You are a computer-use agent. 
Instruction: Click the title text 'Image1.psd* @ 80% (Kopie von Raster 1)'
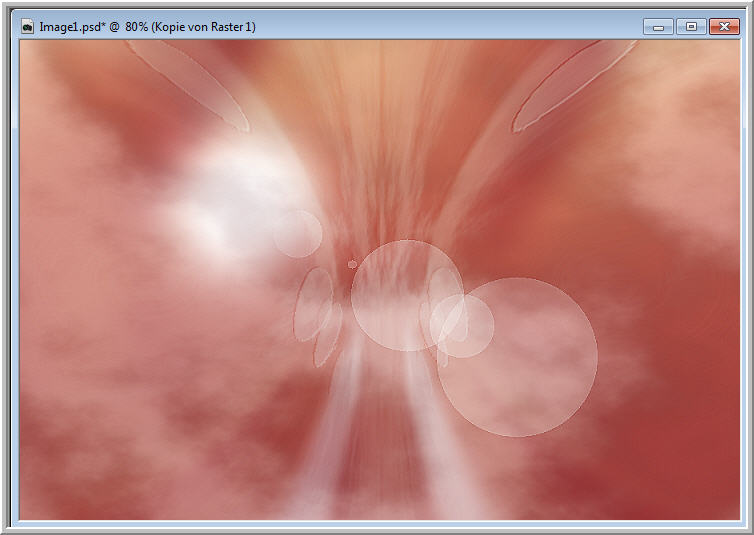click(x=147, y=27)
